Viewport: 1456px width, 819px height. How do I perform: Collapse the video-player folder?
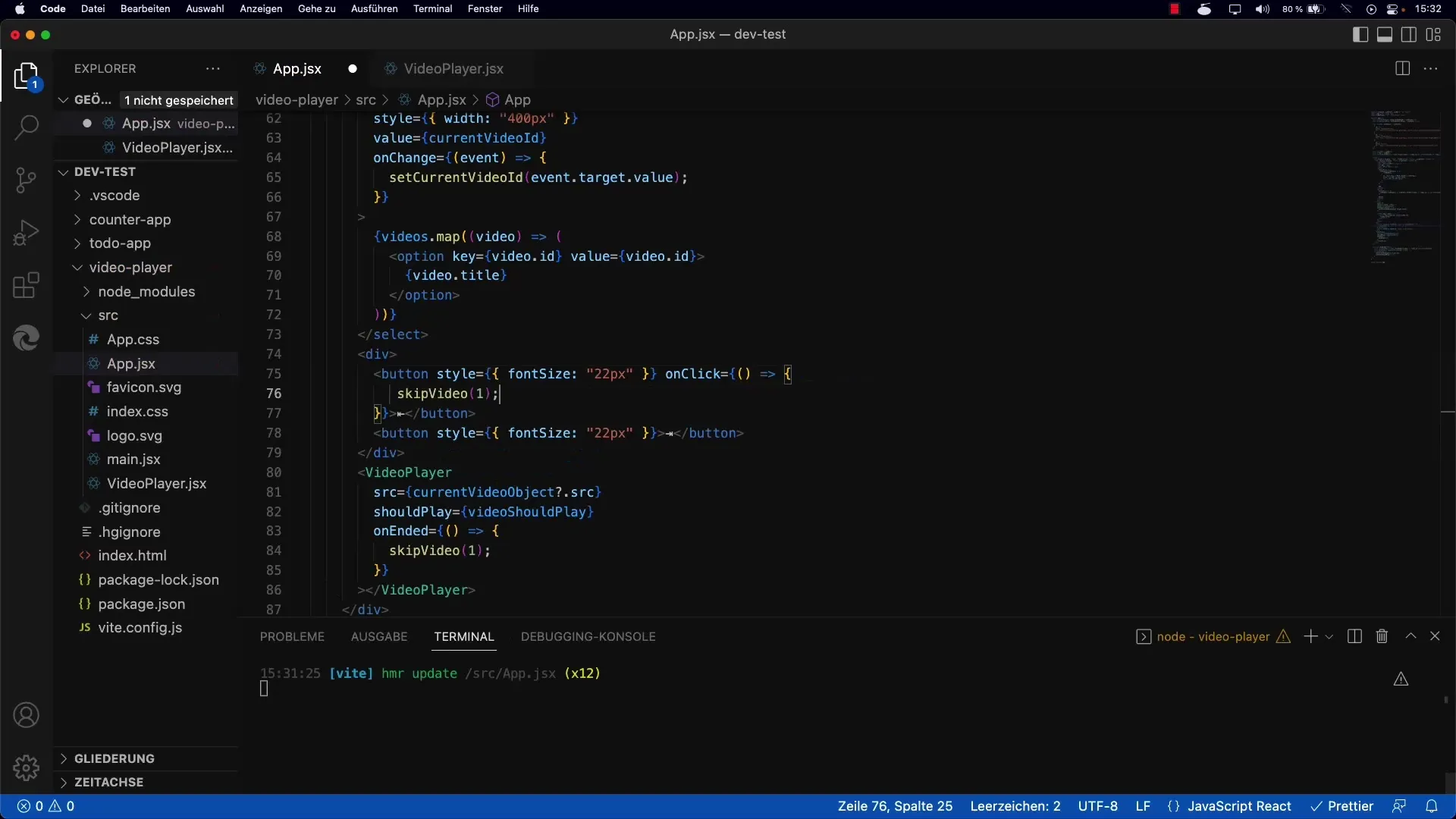point(130,268)
